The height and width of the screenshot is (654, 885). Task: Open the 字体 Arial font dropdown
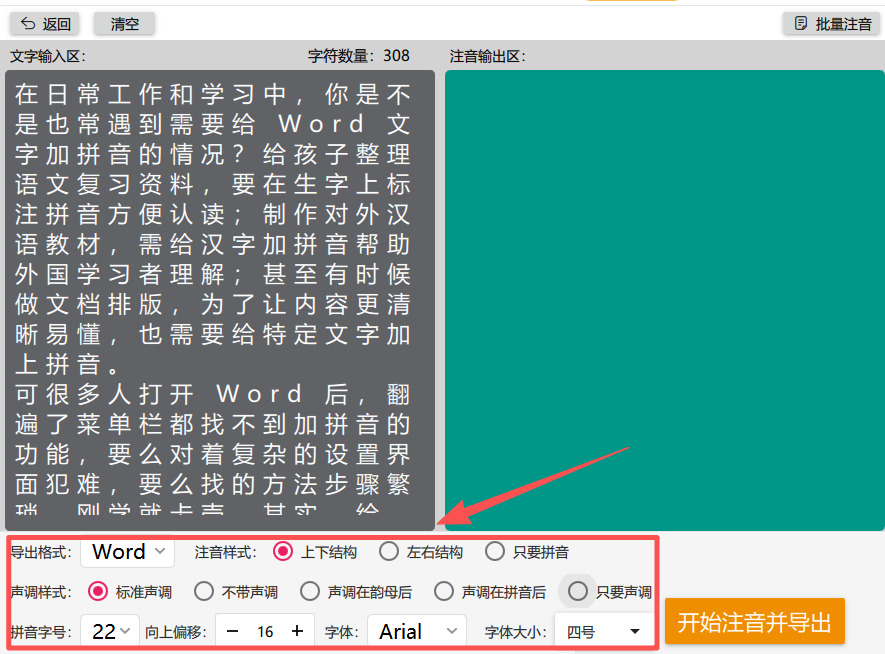point(417,631)
